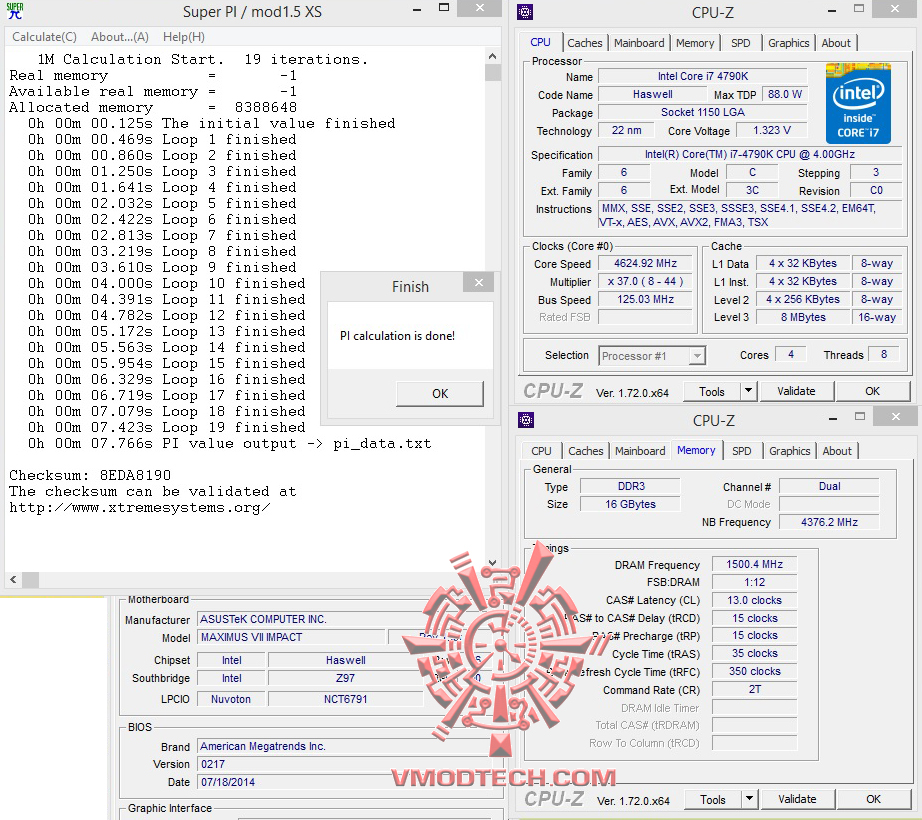Click the bottom CPU-Z window title icon

pos(526,420)
